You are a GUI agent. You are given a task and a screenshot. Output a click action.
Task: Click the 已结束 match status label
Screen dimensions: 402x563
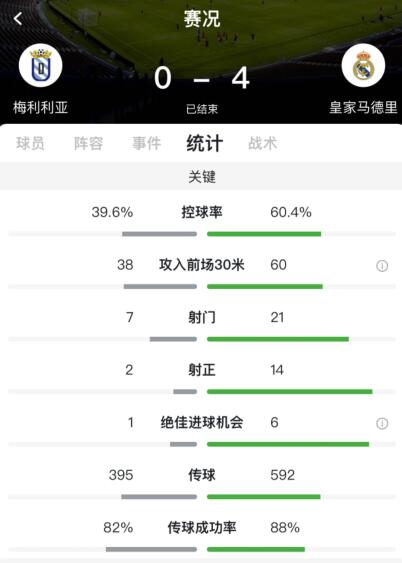(202, 109)
